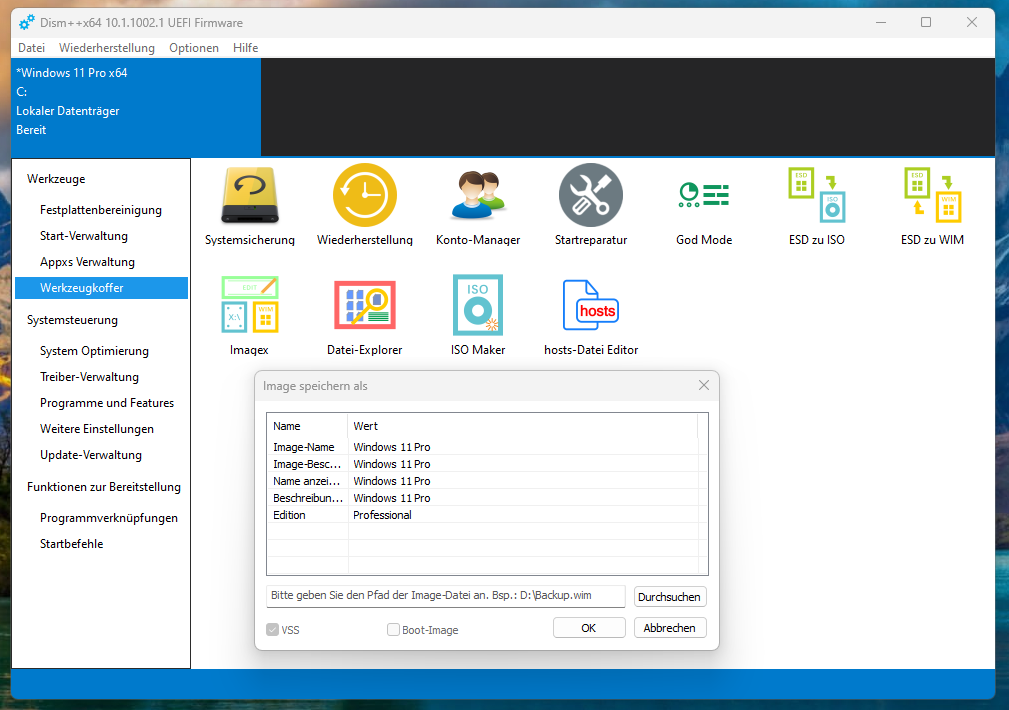Select Festplattenbereinigung in the sidebar
Screen dimensions: 1009x710
point(101,210)
